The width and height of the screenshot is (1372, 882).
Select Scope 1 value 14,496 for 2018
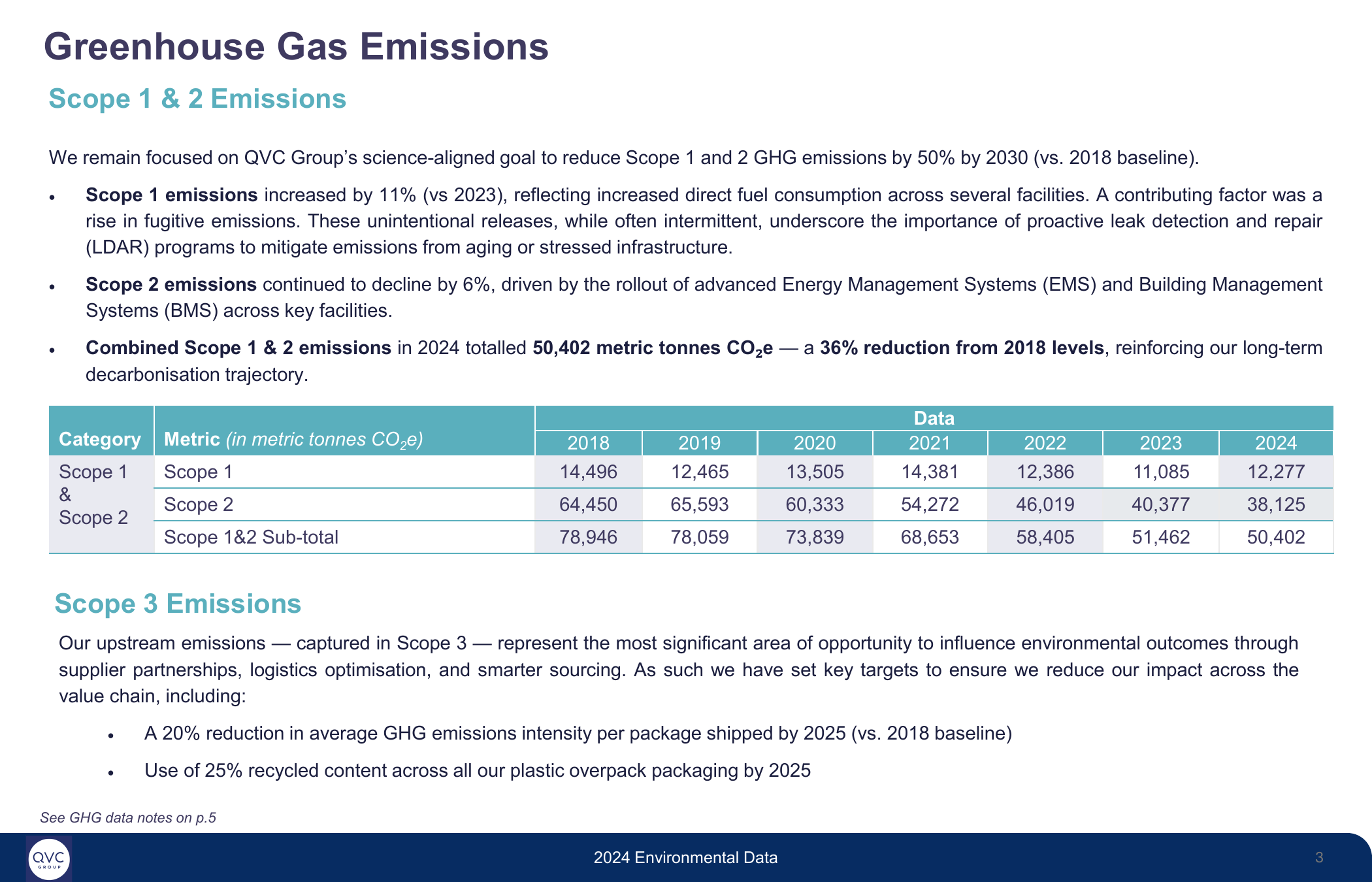[588, 472]
